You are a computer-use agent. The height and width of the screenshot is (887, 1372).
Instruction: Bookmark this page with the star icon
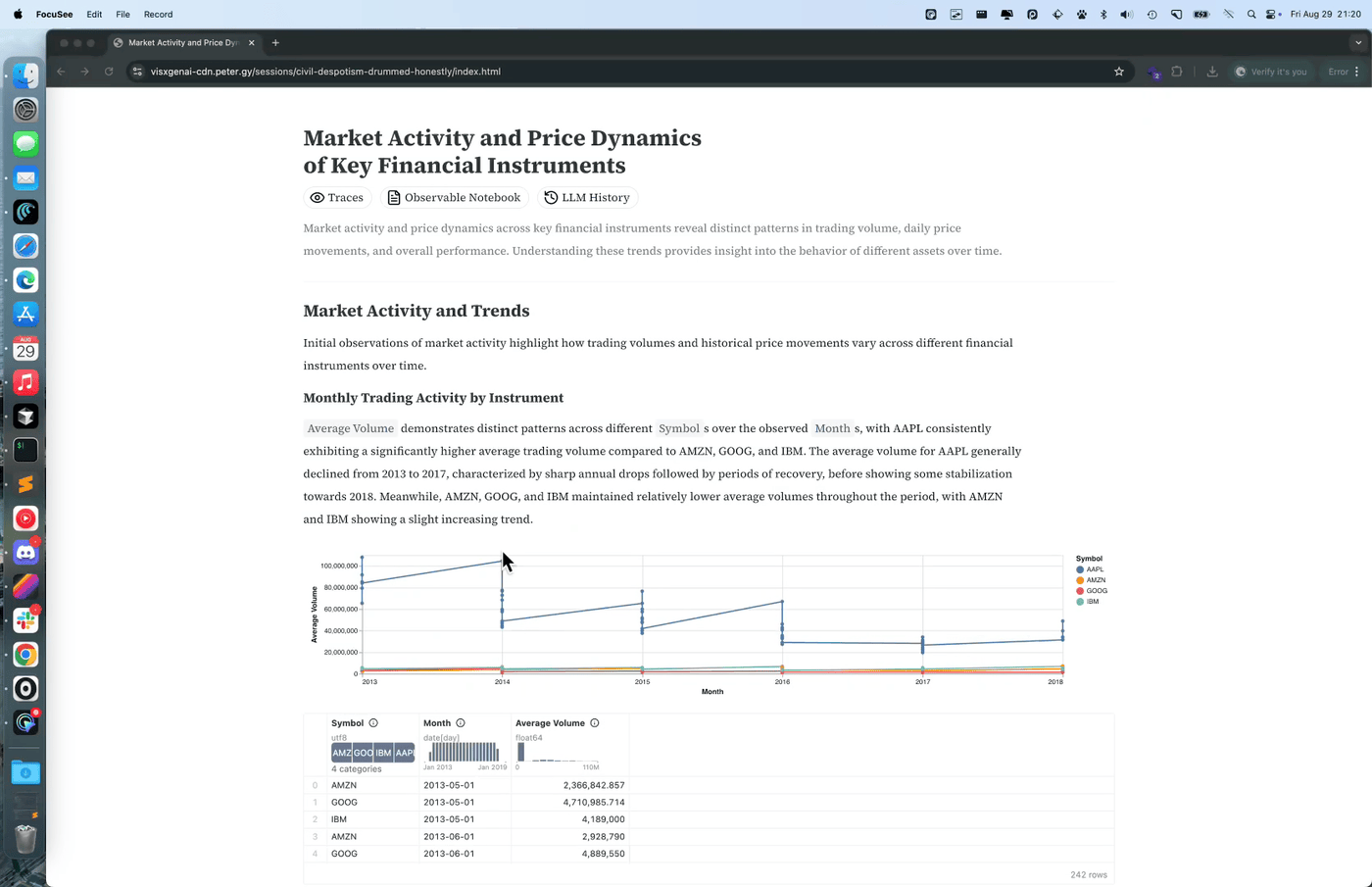[1119, 72]
